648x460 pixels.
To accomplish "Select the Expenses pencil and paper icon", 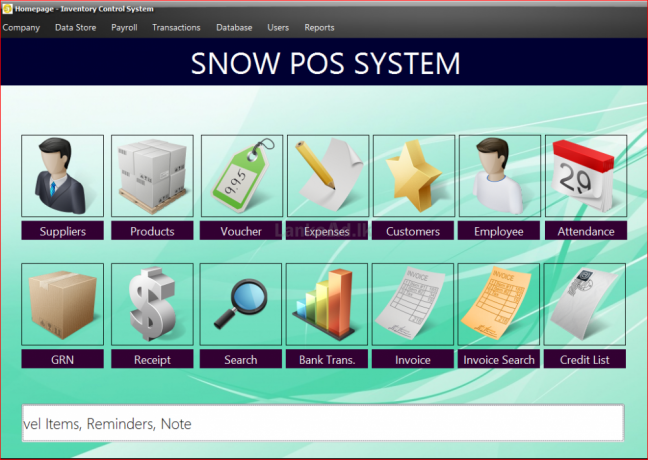I will click(327, 176).
